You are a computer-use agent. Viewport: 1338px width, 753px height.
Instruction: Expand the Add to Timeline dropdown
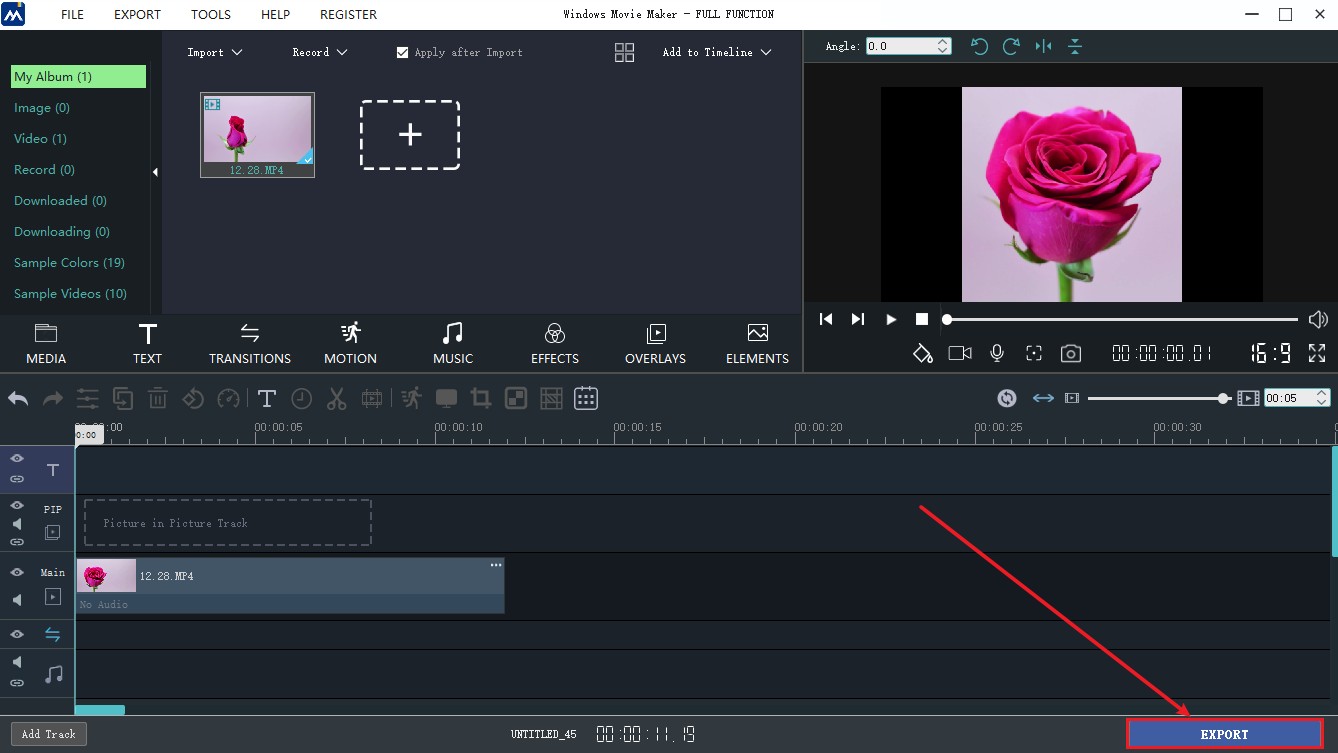(x=717, y=52)
